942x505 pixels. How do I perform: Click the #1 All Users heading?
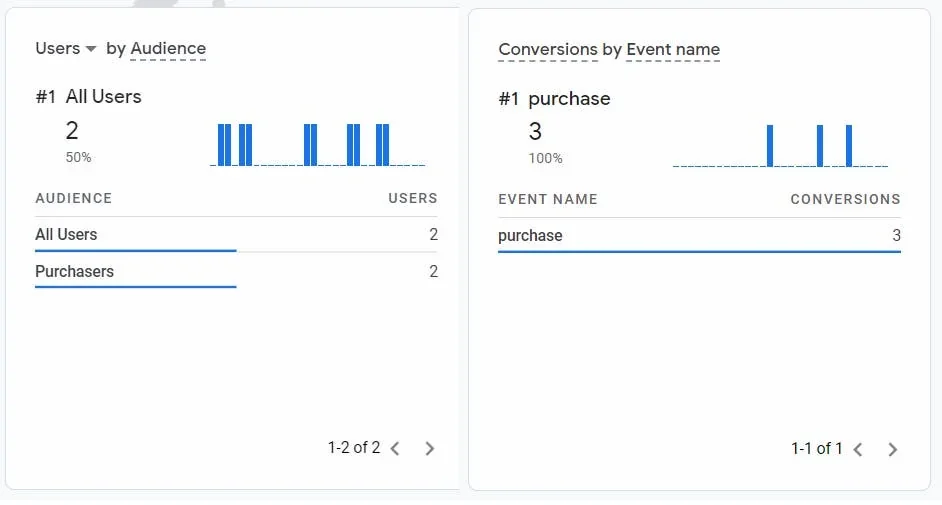click(88, 97)
